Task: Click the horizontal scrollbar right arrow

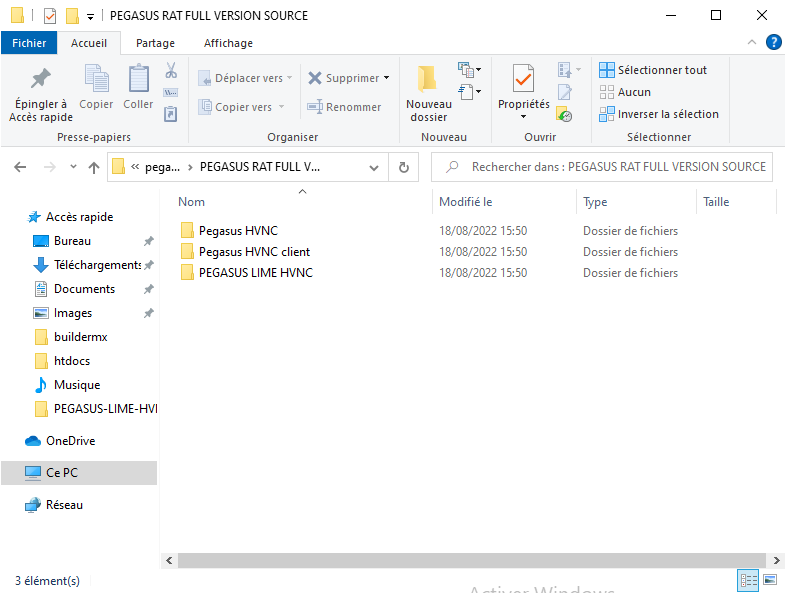Action: (776, 560)
